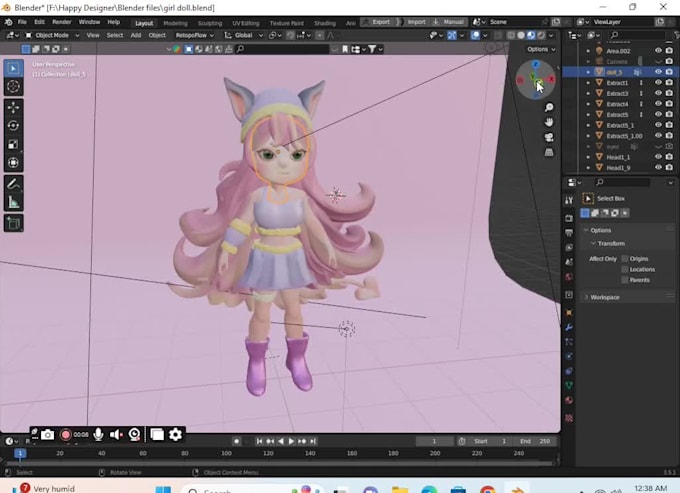The width and height of the screenshot is (680, 493).
Task: Activate the Move tool
Action: coord(13,107)
